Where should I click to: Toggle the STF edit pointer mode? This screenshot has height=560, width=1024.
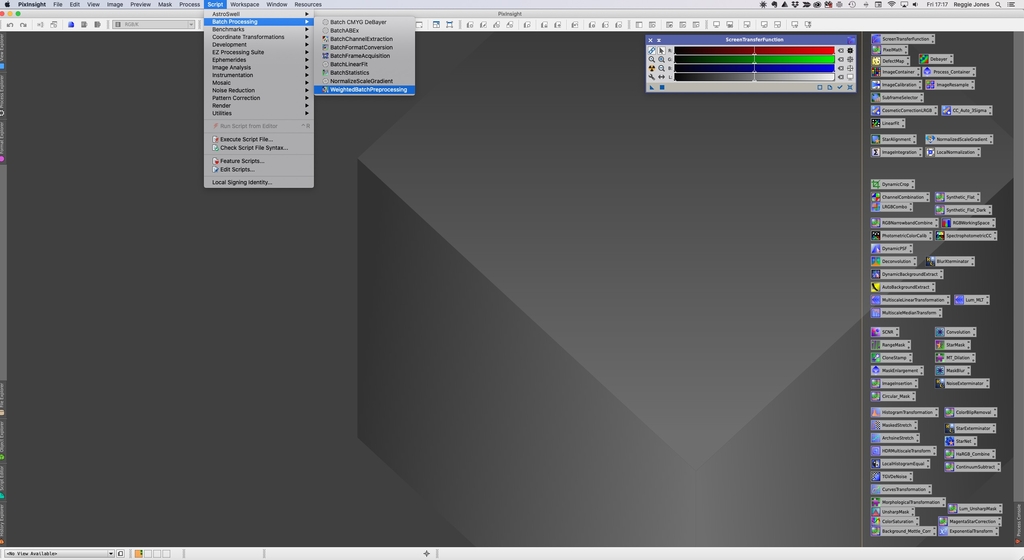pos(661,50)
